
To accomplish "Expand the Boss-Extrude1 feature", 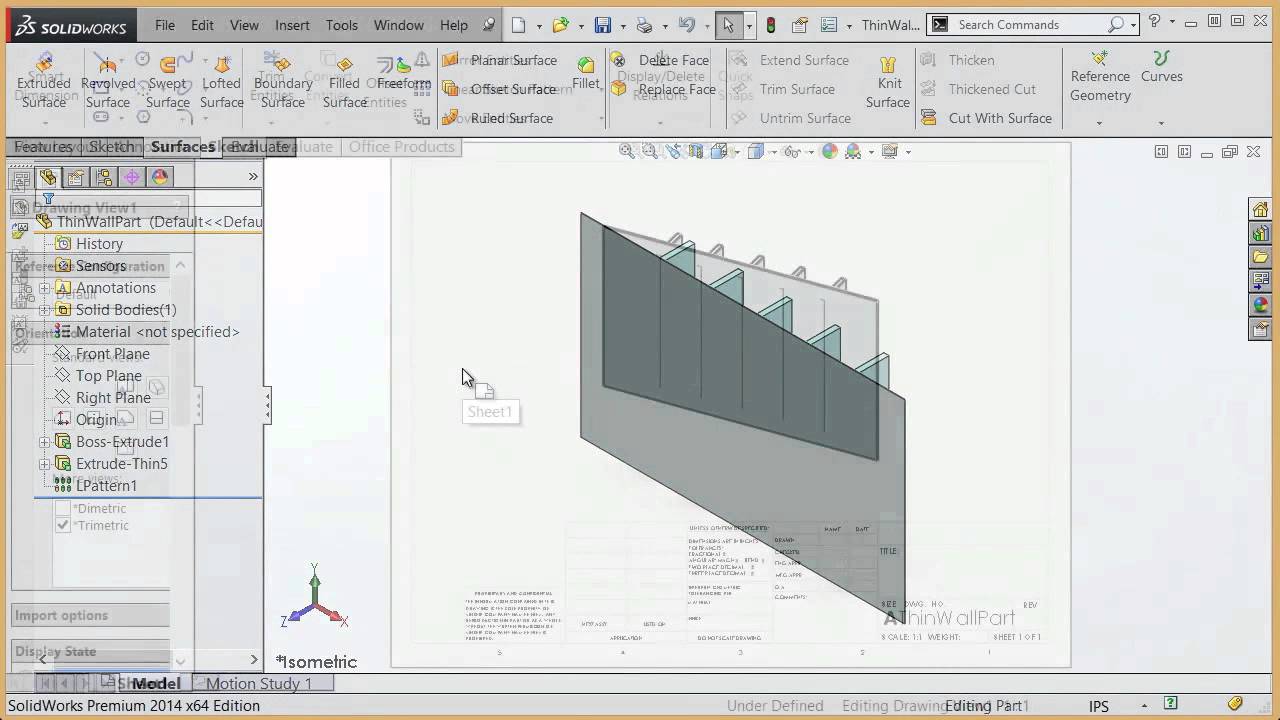I will coord(44,442).
